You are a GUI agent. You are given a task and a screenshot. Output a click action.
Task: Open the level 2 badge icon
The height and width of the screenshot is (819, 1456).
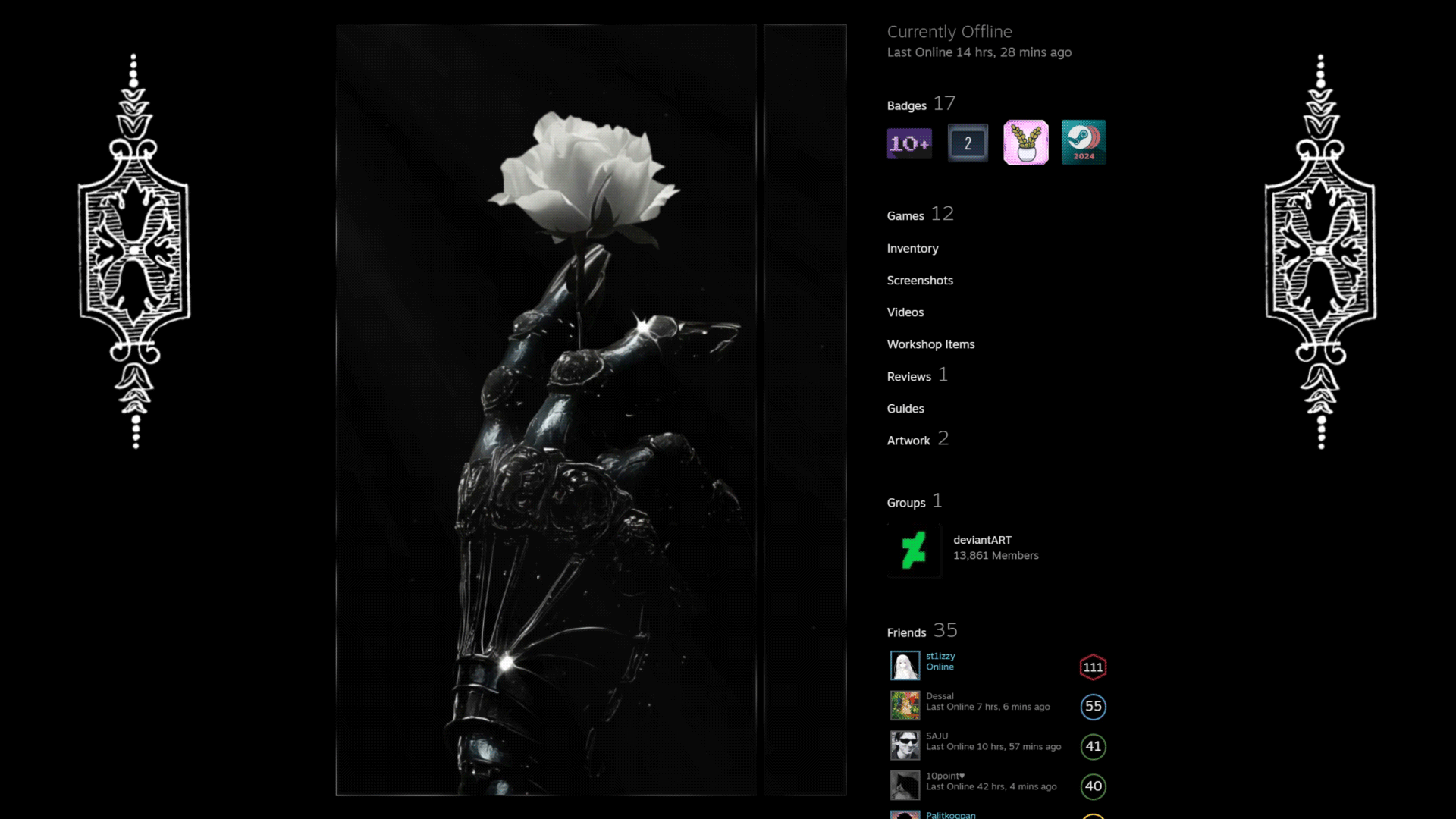point(968,143)
